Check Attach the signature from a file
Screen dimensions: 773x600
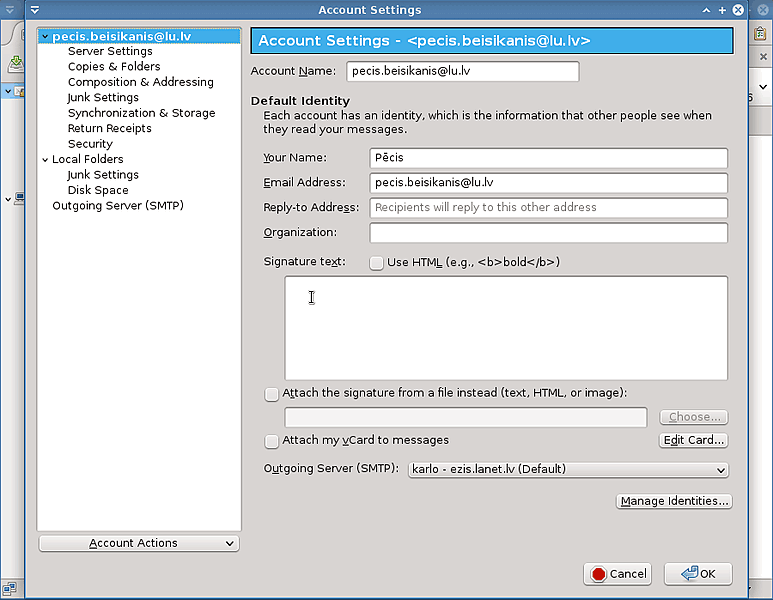point(271,394)
